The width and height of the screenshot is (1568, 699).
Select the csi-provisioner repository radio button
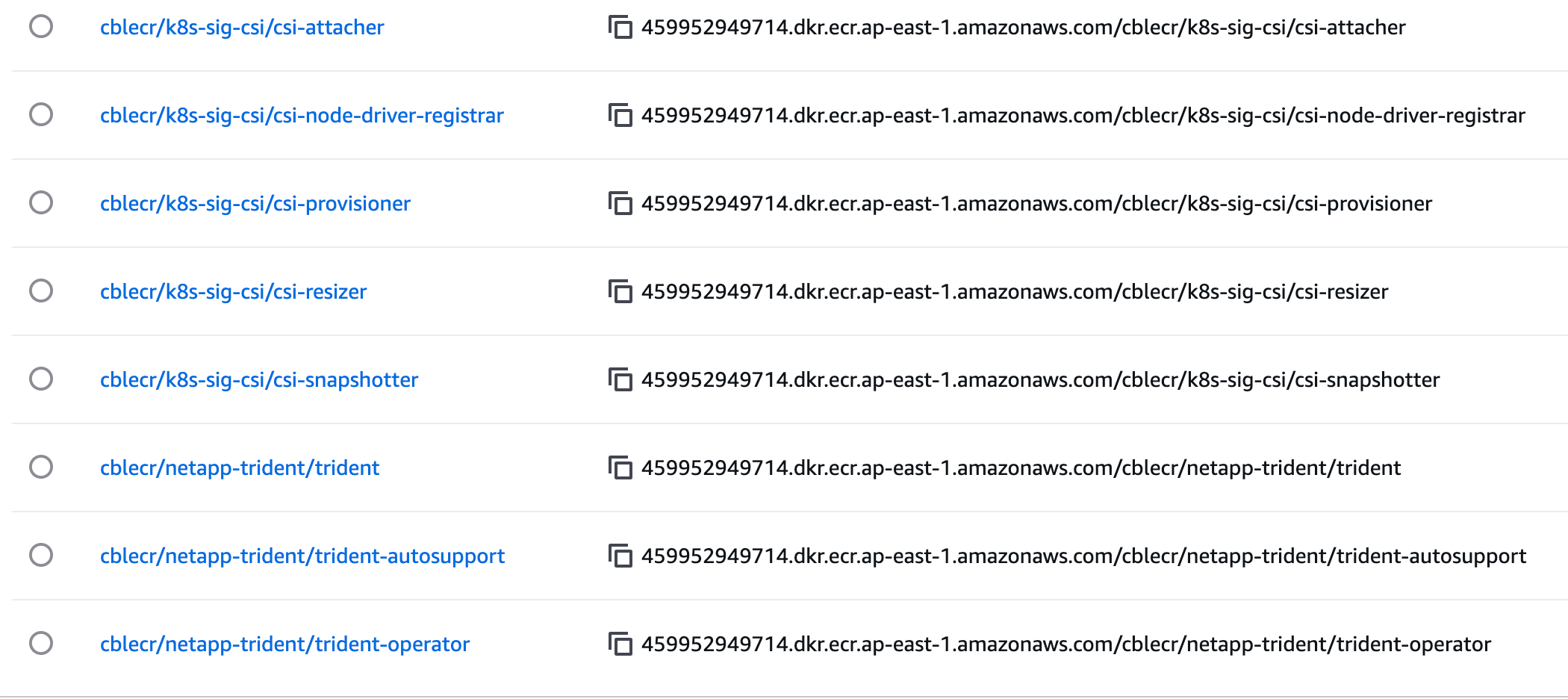pos(41,203)
